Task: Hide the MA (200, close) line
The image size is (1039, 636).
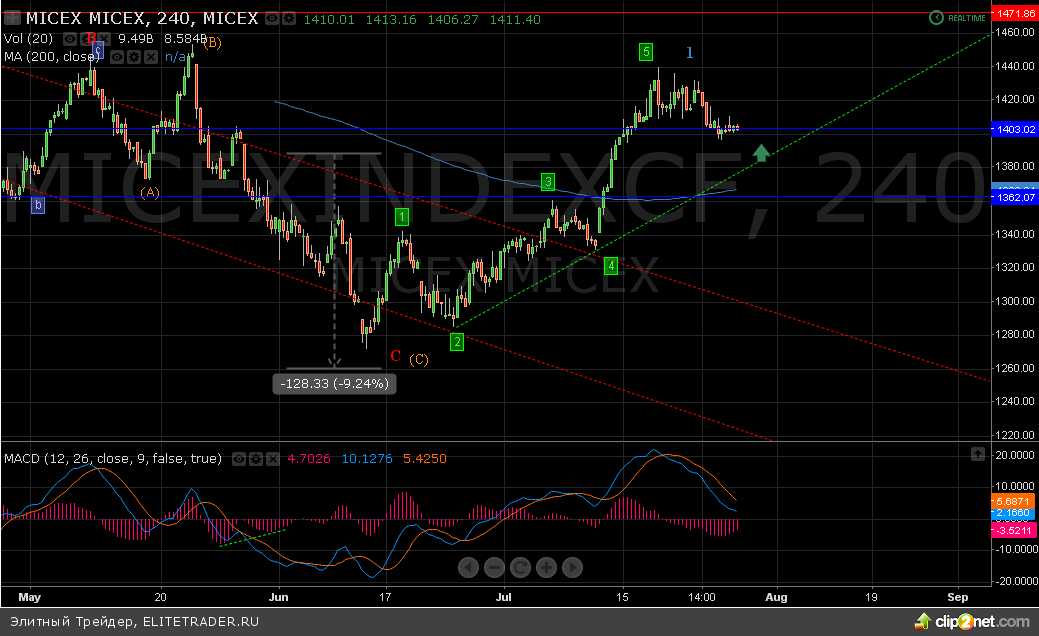Action: (x=117, y=57)
